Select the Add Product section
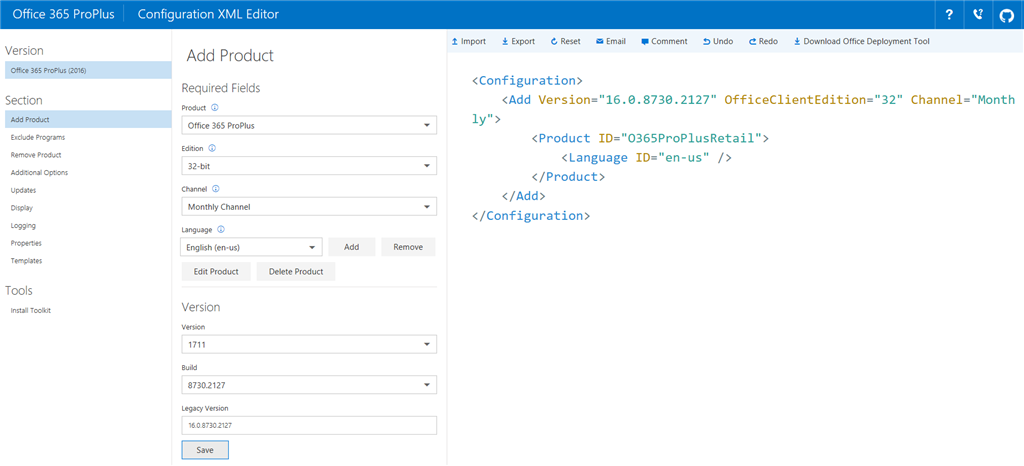The image size is (1024, 466). coord(88,119)
